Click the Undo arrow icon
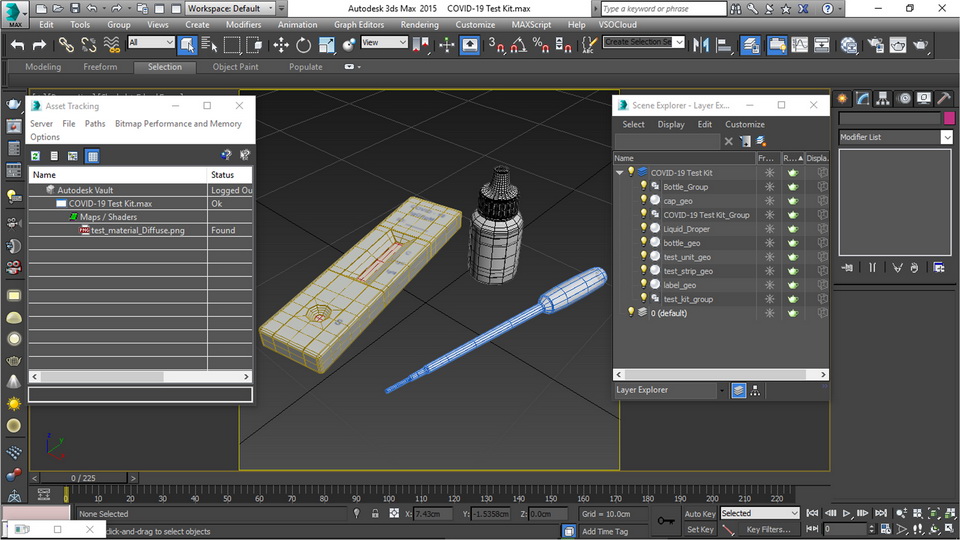 pos(17,45)
